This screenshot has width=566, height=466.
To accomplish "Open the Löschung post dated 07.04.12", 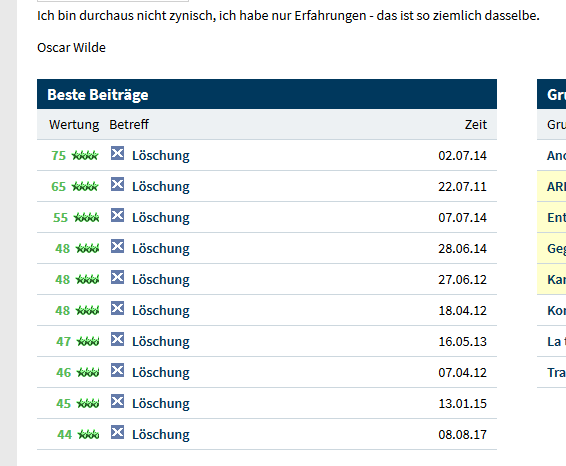I will (x=161, y=373).
